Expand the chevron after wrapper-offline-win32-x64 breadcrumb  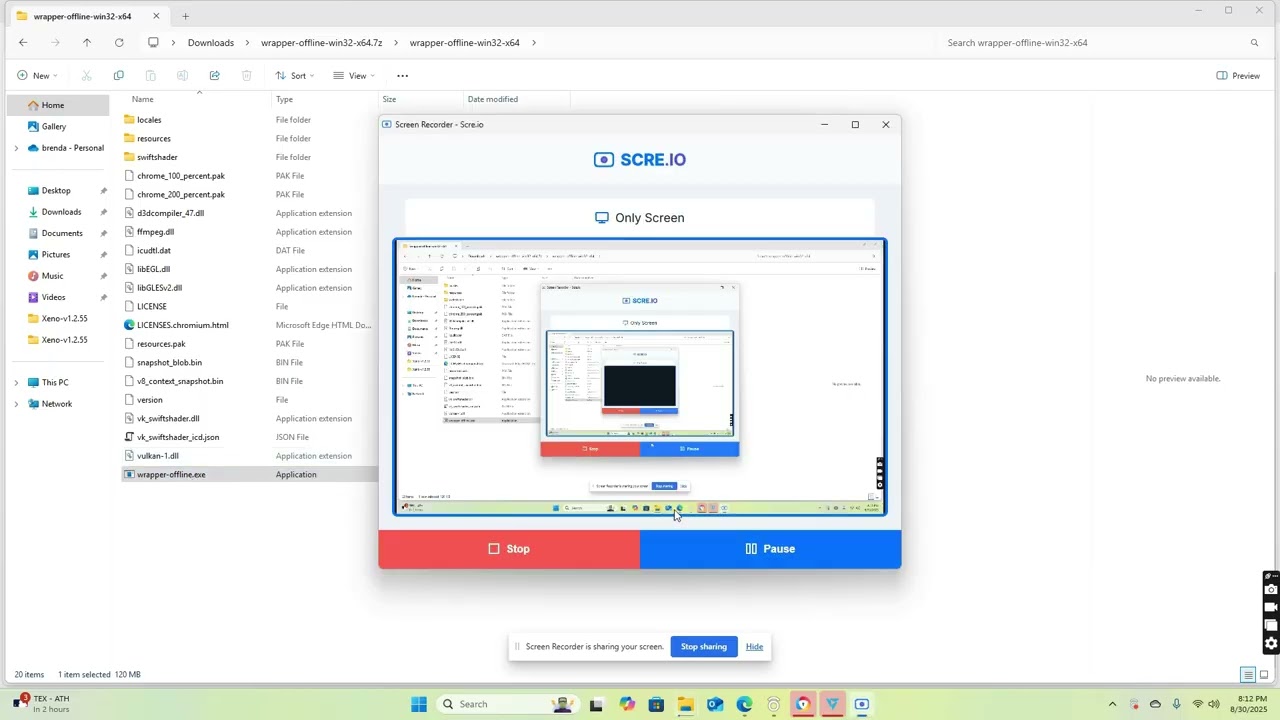534,43
